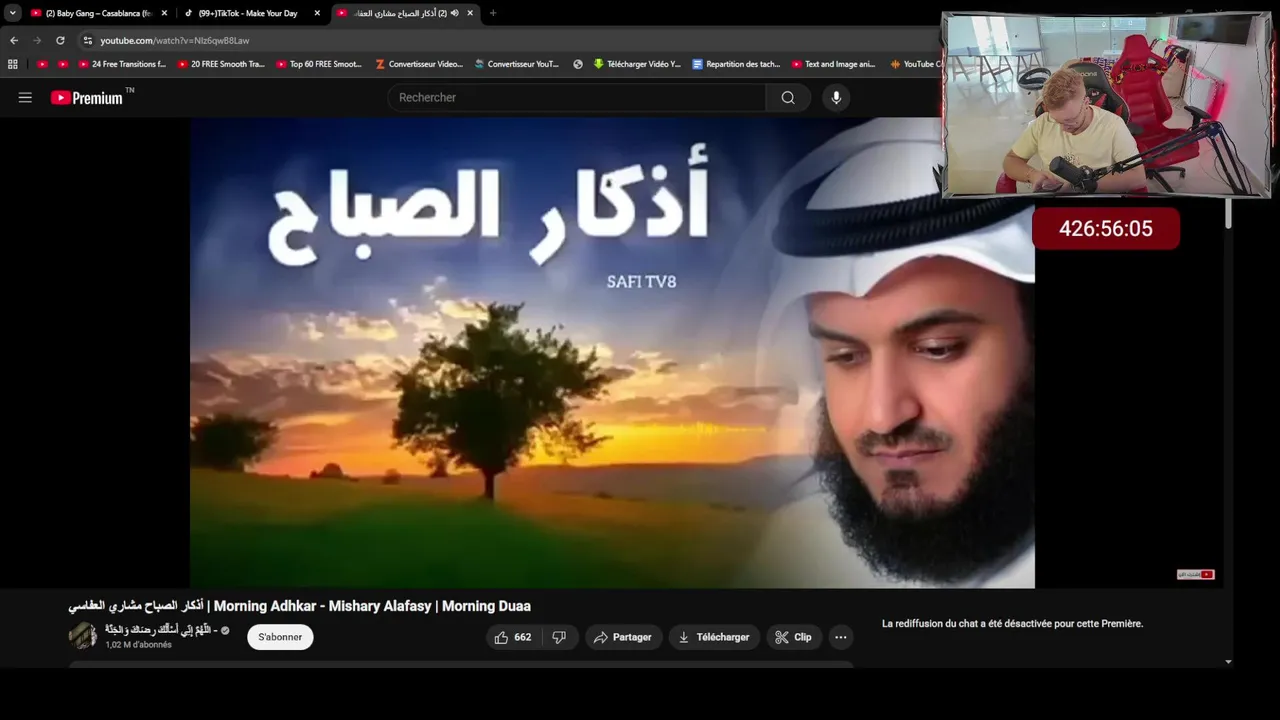
Task: Like the video showing 662 likes
Action: click(x=512, y=637)
